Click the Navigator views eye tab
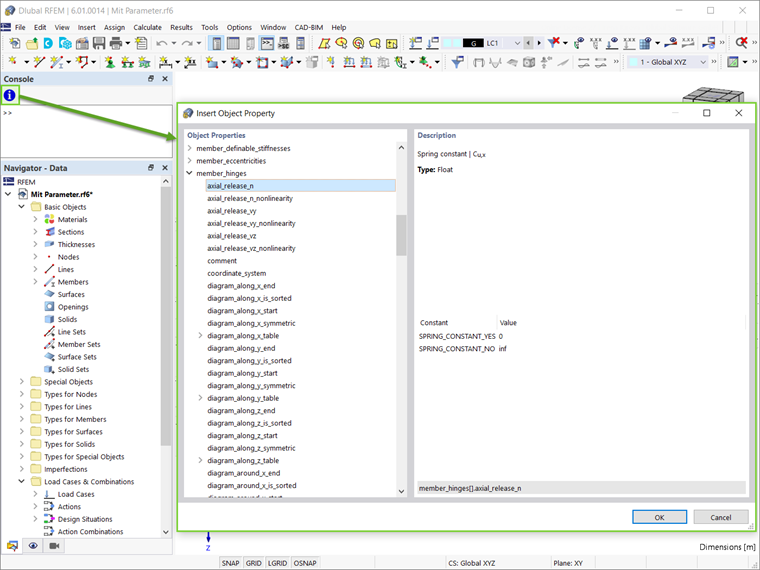 pos(33,546)
